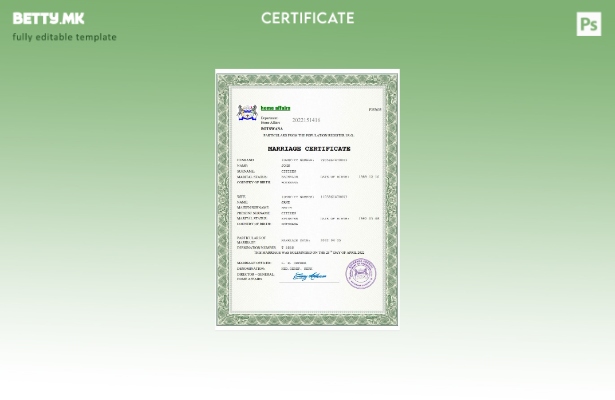Select the 'MARRIAGE CERTIFICATE' title text
This screenshot has width=615, height=400.
pyautogui.click(x=309, y=149)
